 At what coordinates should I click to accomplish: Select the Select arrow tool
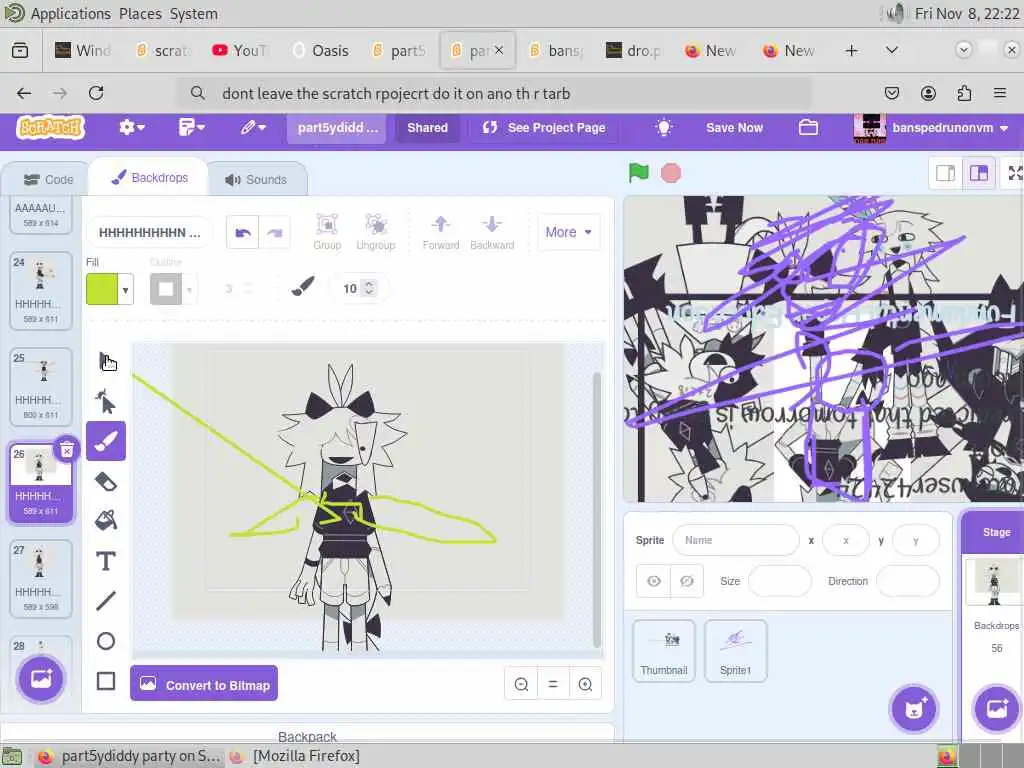point(106,361)
